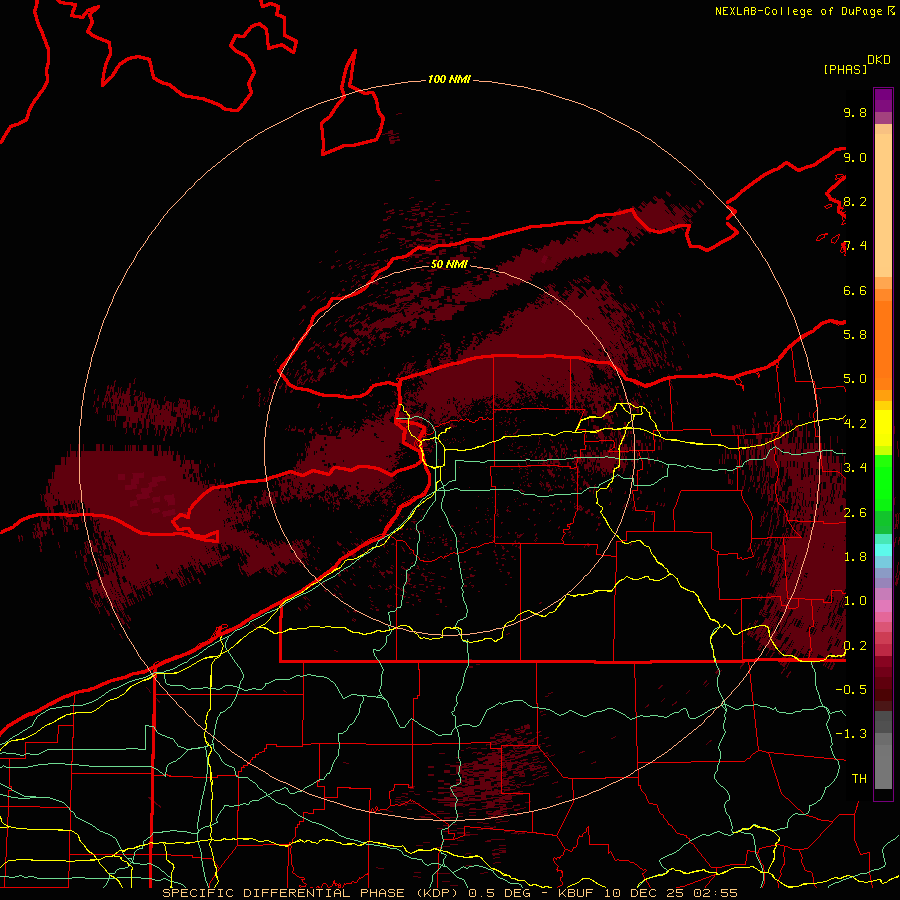Click the 9.0 value on the scale
Viewport: 900px width, 900px height.
855,157
